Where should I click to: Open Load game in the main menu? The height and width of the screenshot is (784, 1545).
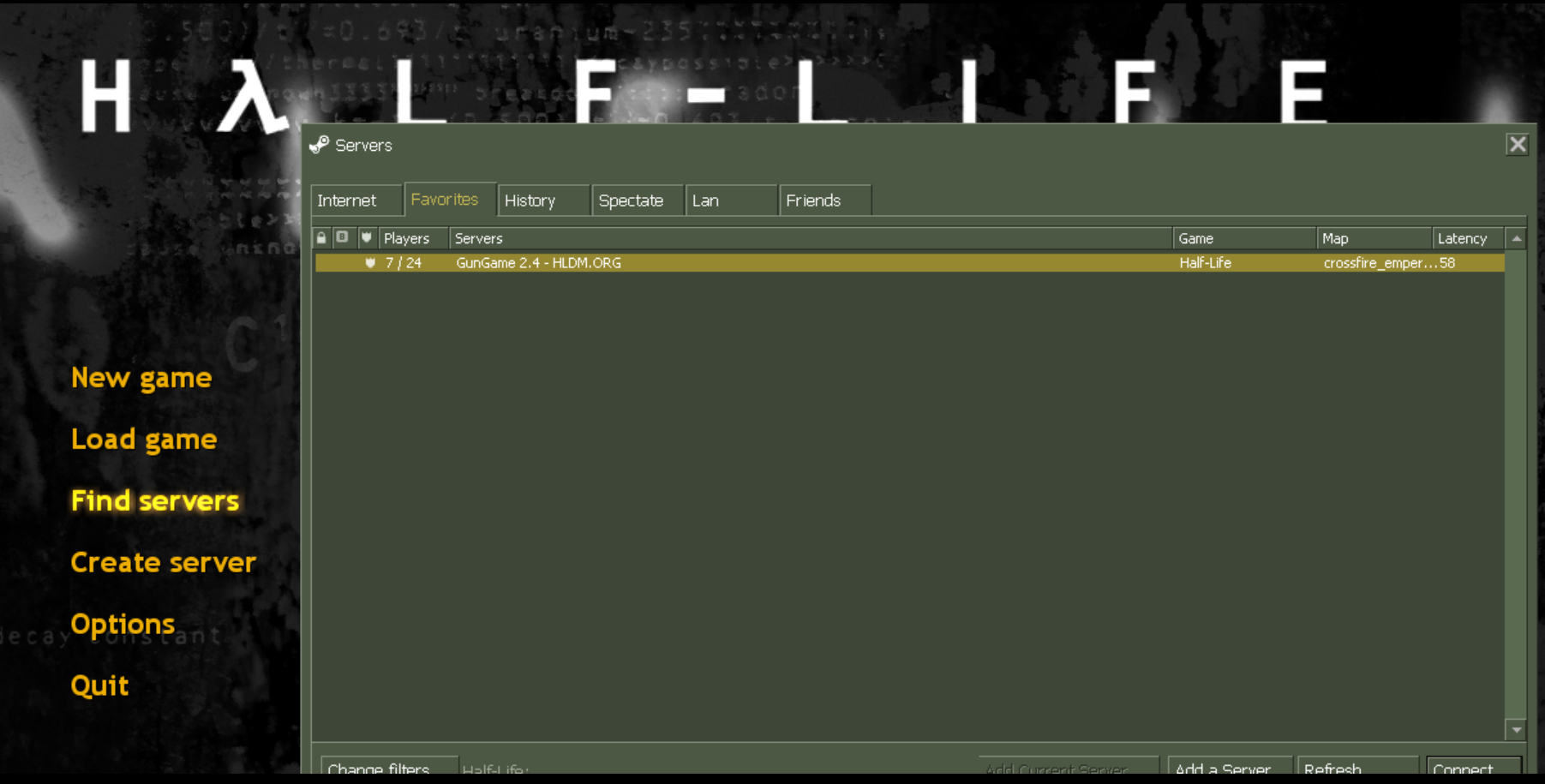pos(144,440)
